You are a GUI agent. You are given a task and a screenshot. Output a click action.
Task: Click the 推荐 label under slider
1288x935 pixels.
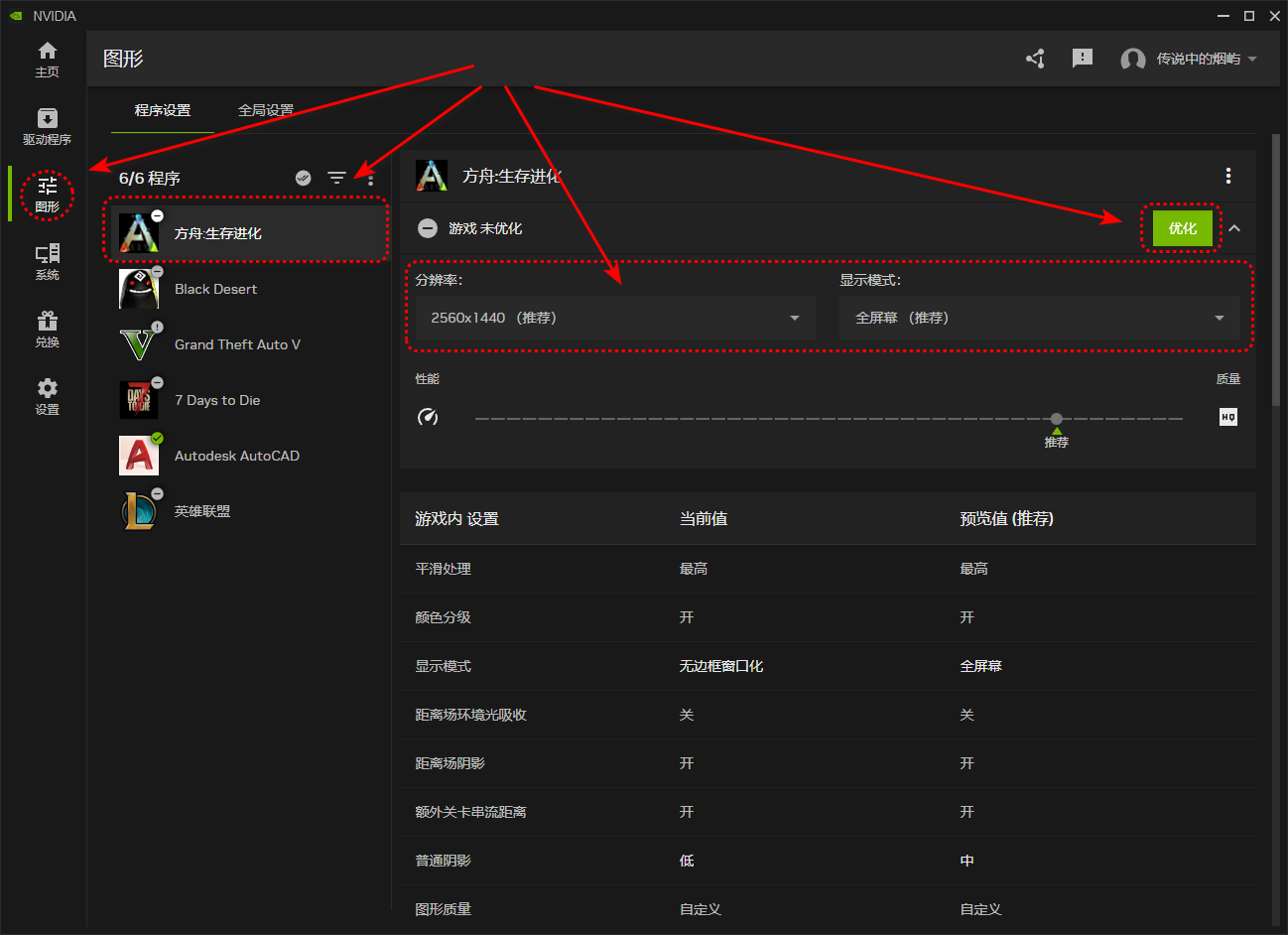pos(1057,443)
